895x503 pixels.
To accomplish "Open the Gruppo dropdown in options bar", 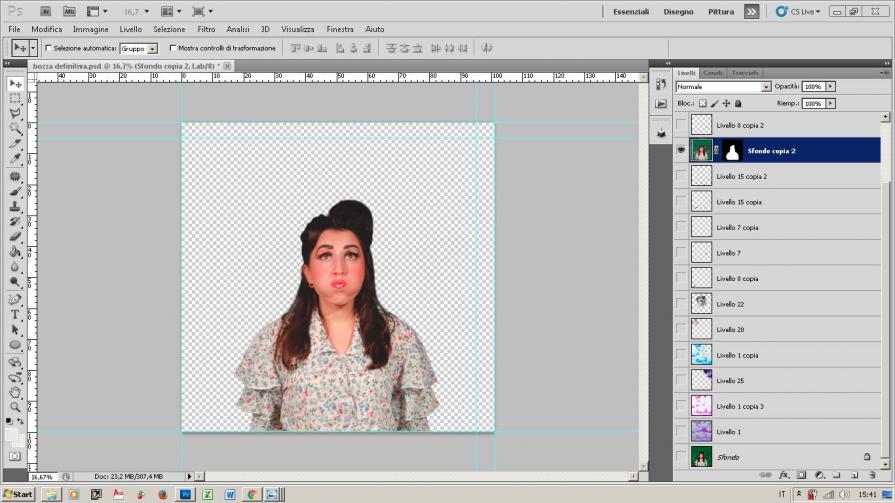I will (x=152, y=48).
